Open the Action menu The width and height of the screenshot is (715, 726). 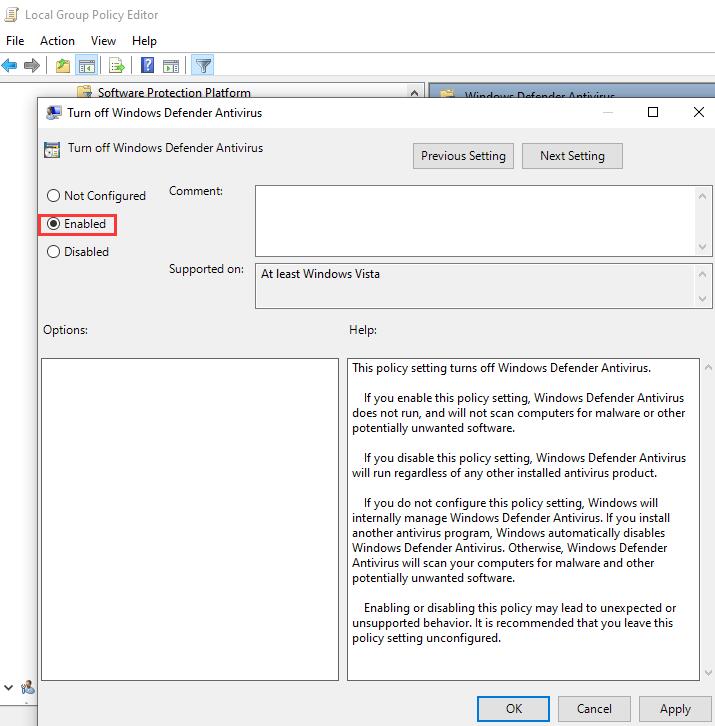point(57,41)
